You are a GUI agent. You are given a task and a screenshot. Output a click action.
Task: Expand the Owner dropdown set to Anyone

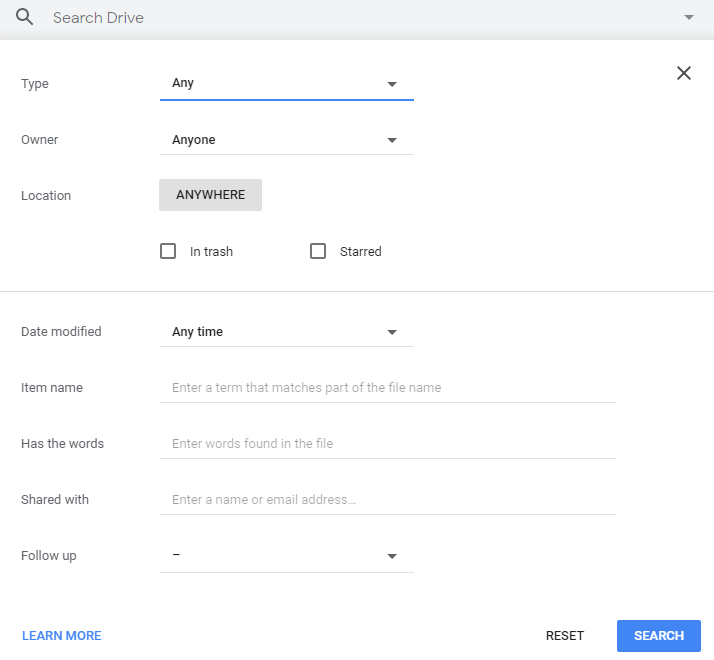286,140
